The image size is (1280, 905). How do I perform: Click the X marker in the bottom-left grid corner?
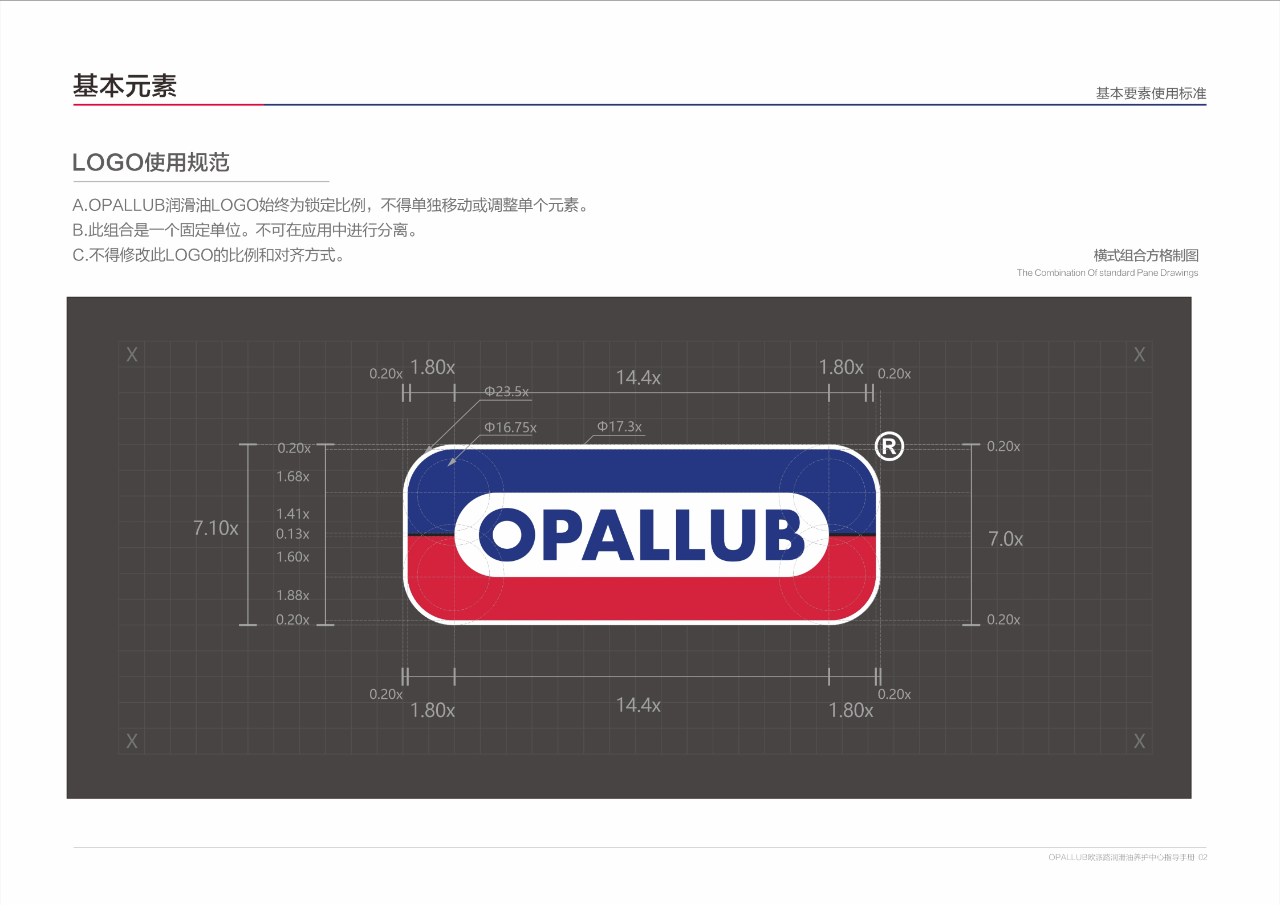coord(131,741)
